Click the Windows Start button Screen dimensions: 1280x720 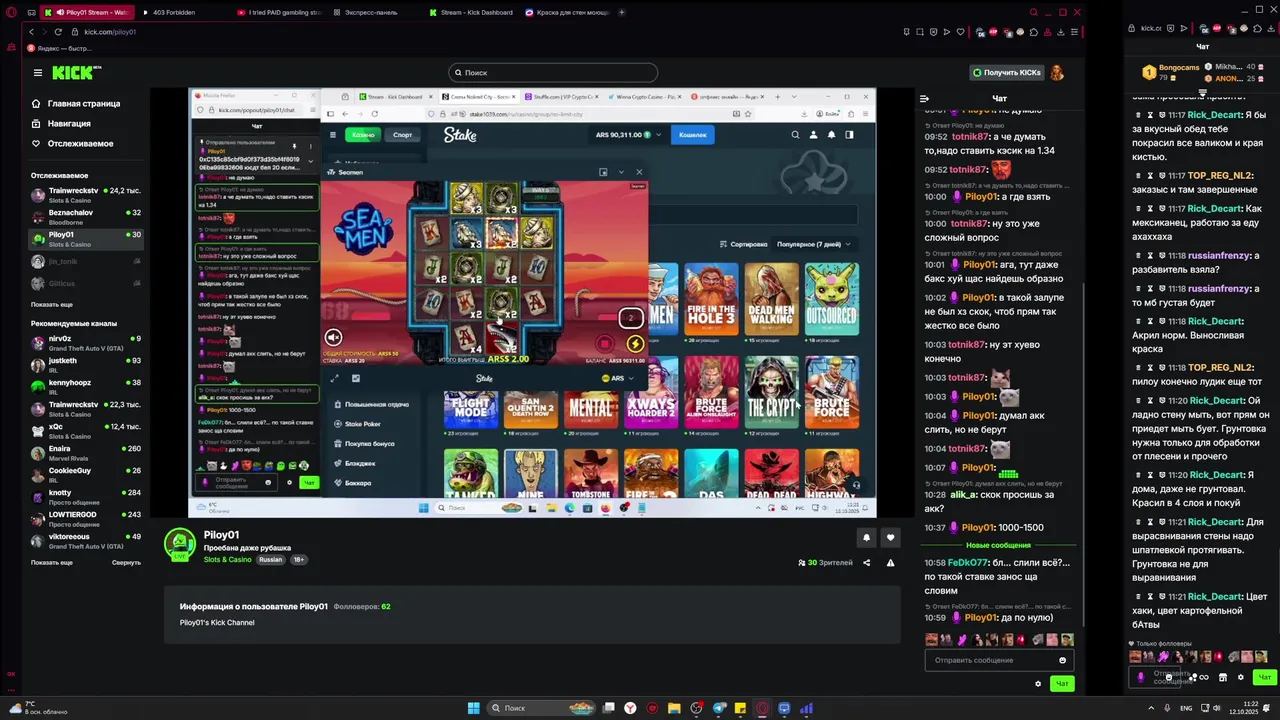[474, 708]
